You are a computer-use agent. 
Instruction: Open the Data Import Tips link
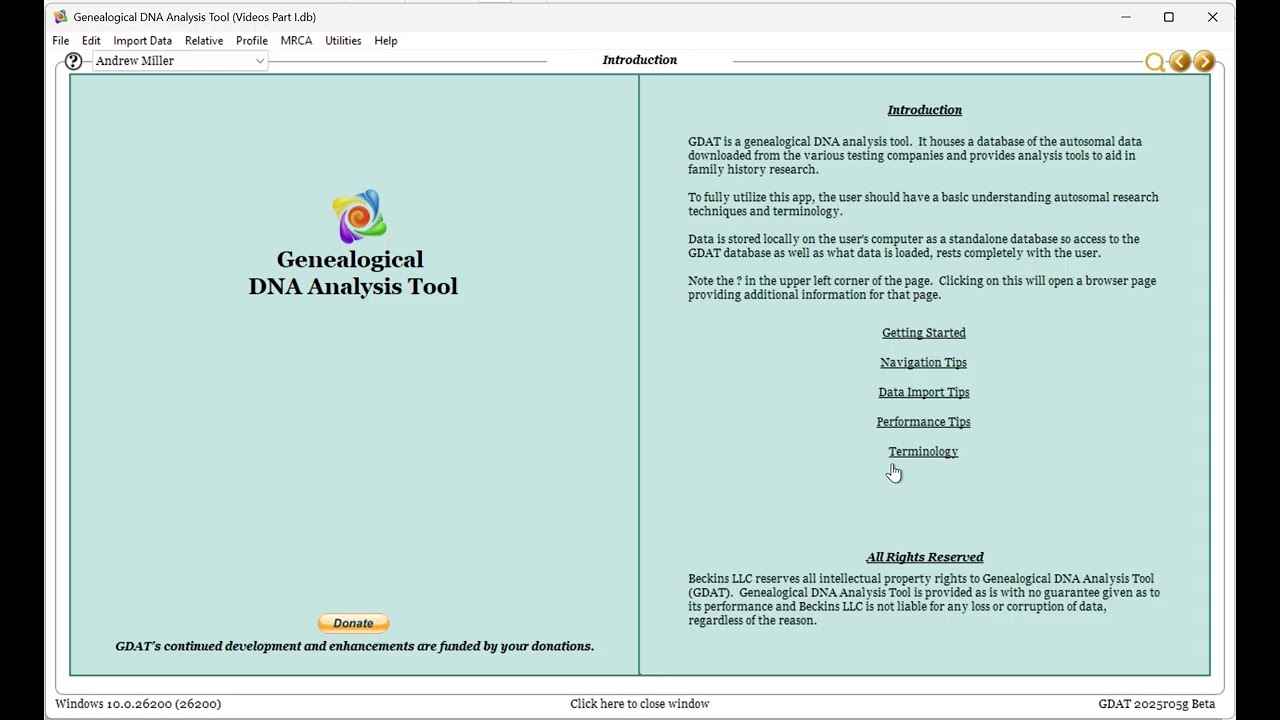(x=924, y=392)
